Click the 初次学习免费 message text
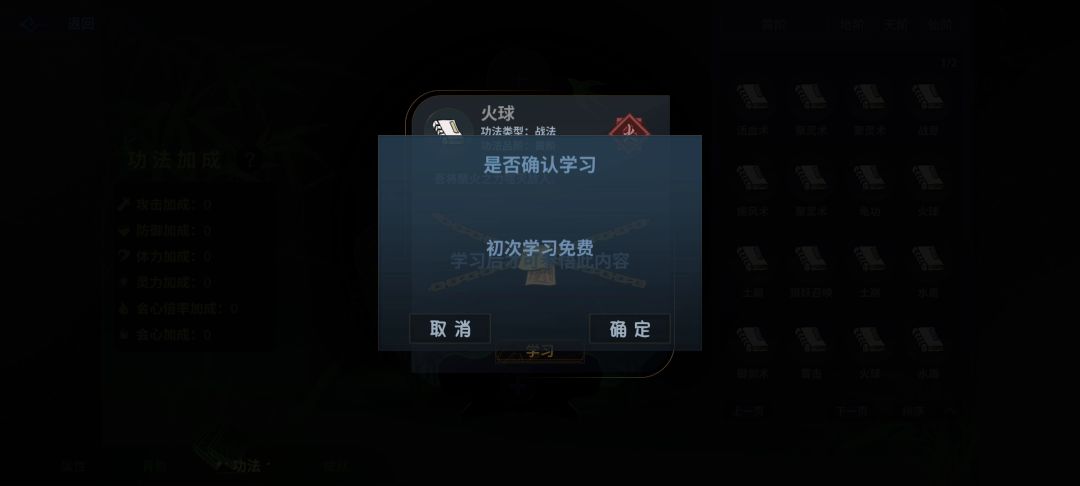The image size is (1080, 486). pyautogui.click(x=539, y=248)
